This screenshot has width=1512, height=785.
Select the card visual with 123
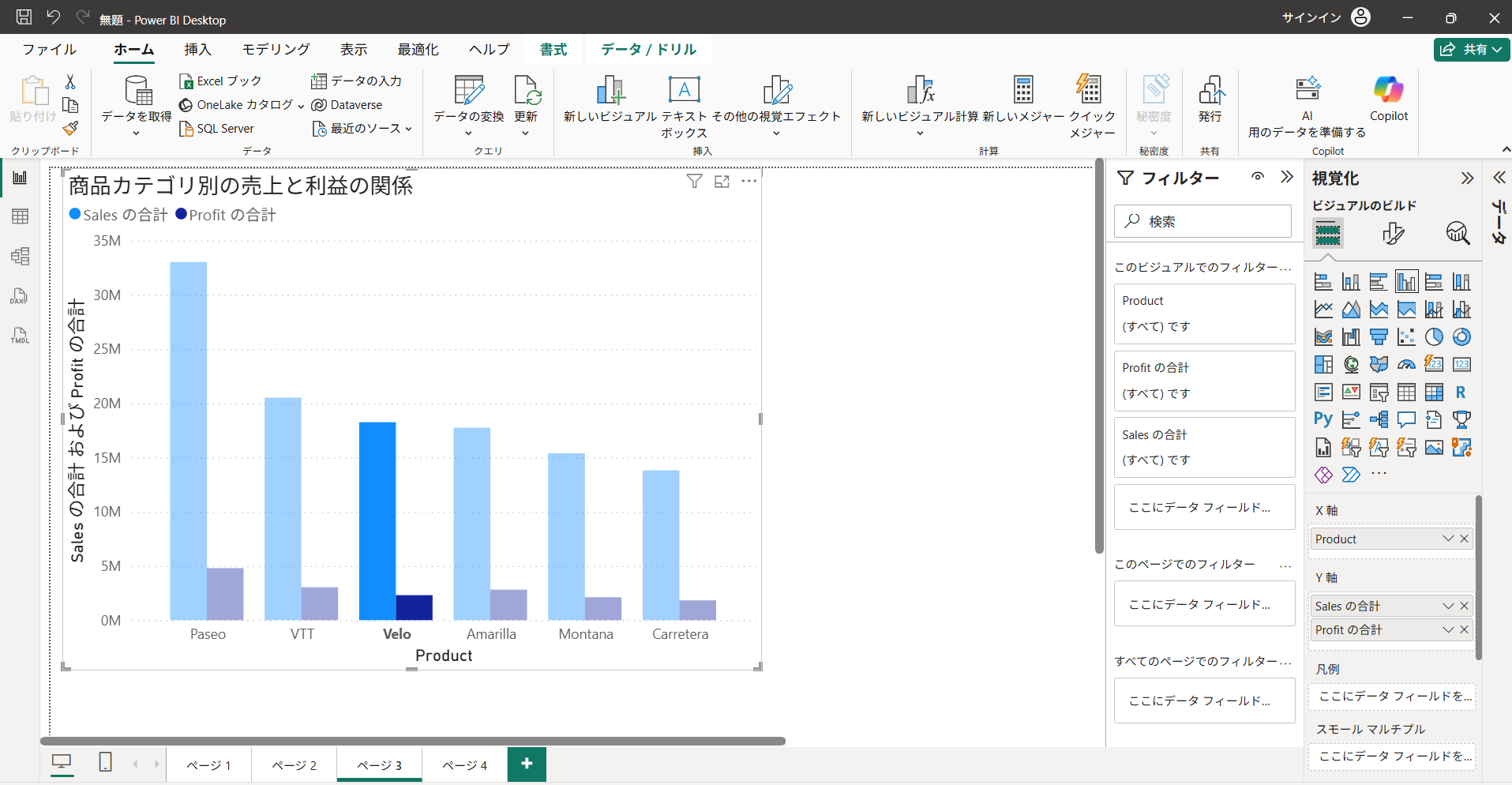(x=1461, y=365)
